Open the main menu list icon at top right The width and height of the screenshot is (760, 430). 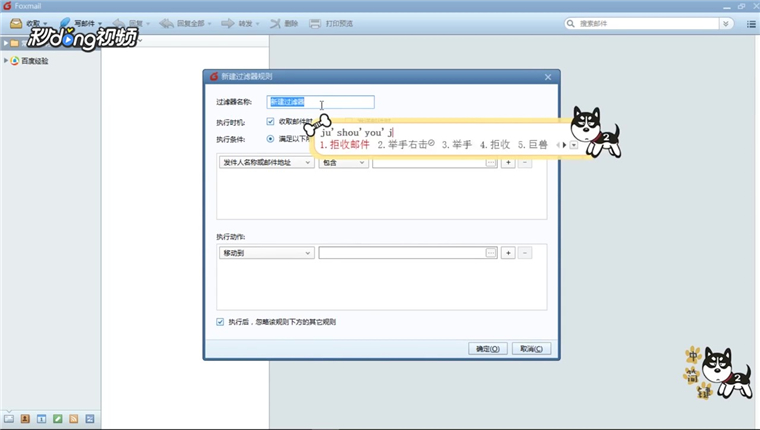click(x=751, y=24)
